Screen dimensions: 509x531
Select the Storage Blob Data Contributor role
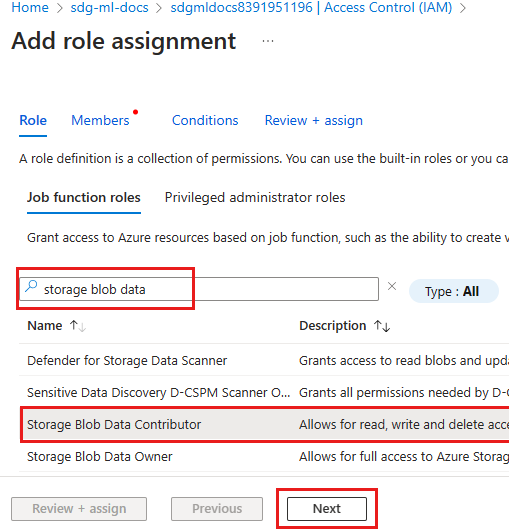click(x=114, y=425)
